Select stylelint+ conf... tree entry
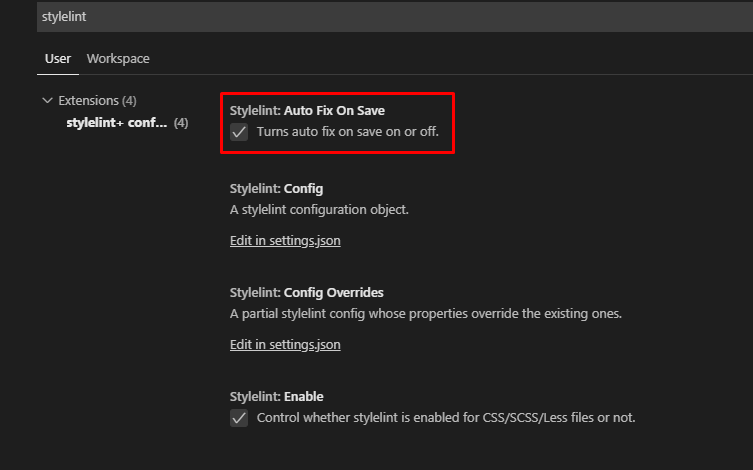 (117, 123)
